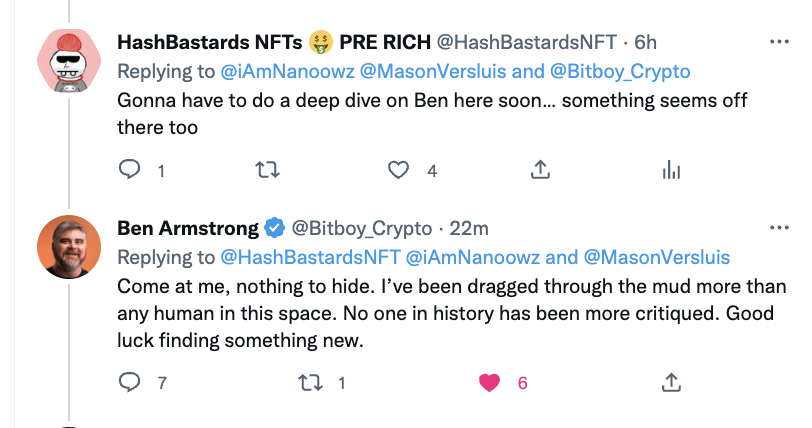Reply to the HashBastards NFTs tweet
This screenshot has height=428, width=812.
(131, 169)
